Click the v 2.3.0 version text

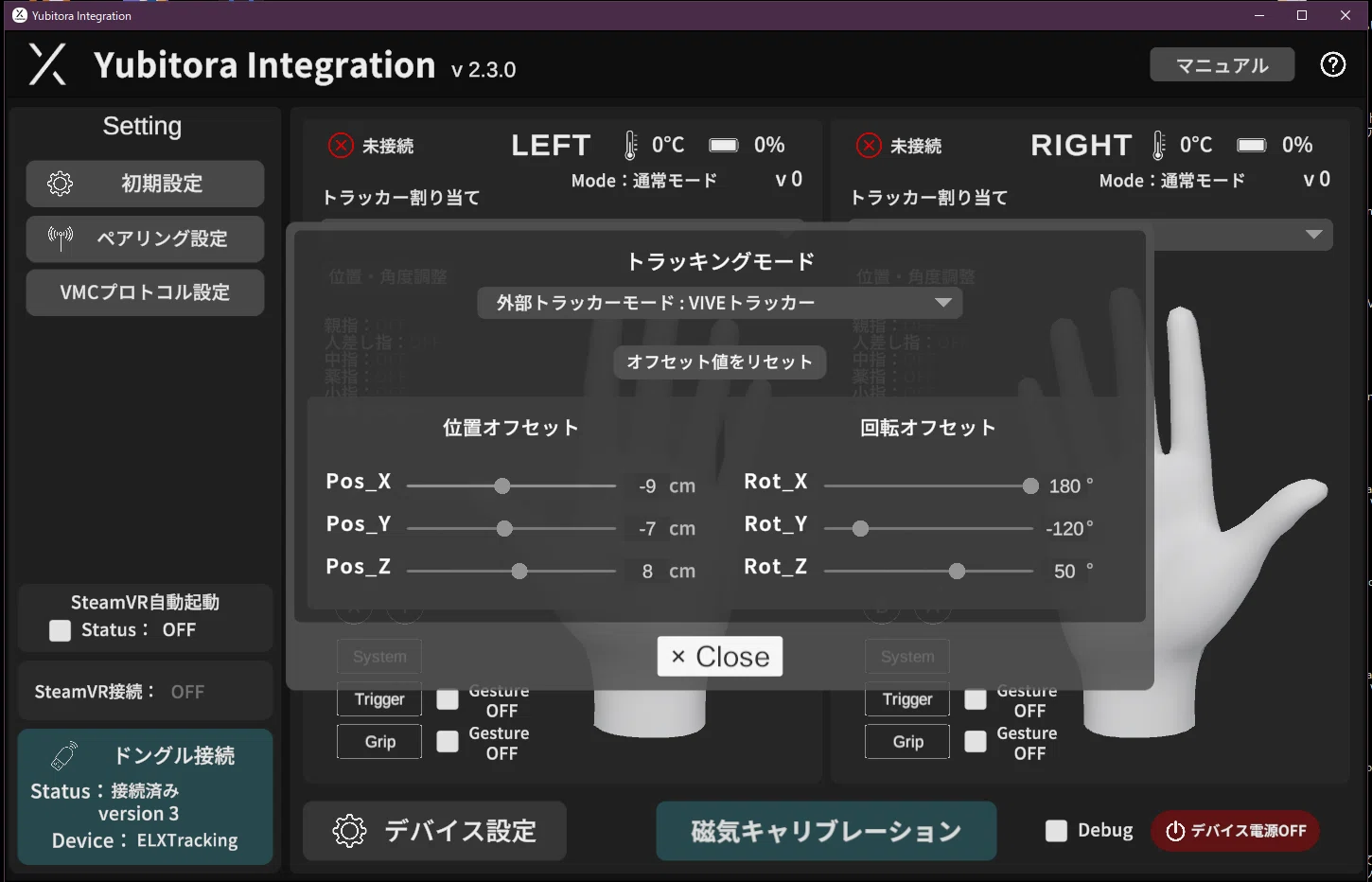[x=484, y=70]
